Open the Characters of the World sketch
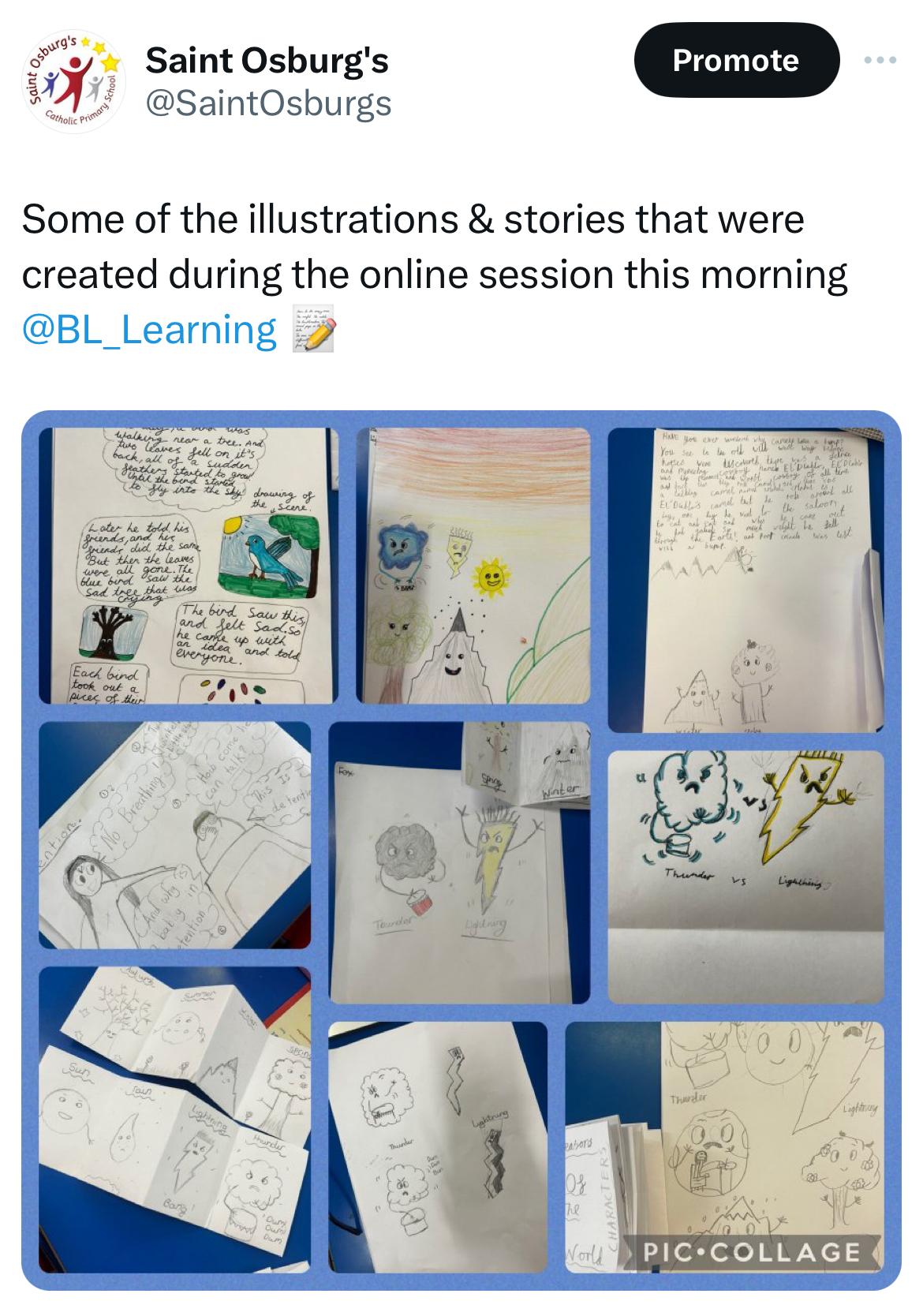This screenshot has width=923, height=1316. (725, 1147)
